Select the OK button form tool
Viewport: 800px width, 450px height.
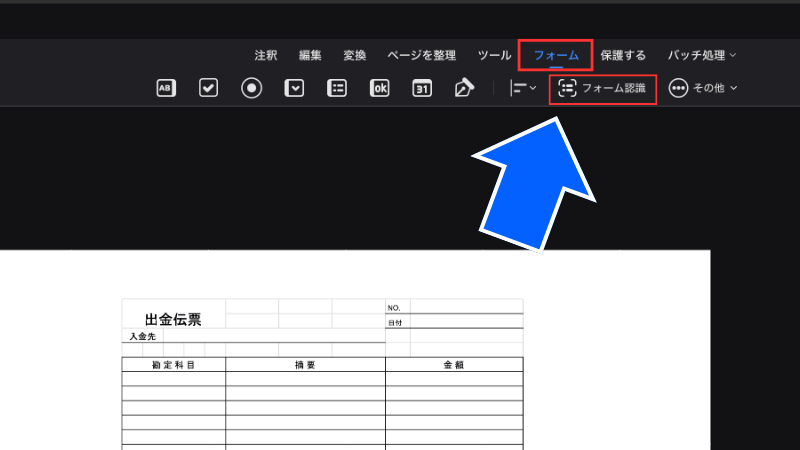(380, 88)
